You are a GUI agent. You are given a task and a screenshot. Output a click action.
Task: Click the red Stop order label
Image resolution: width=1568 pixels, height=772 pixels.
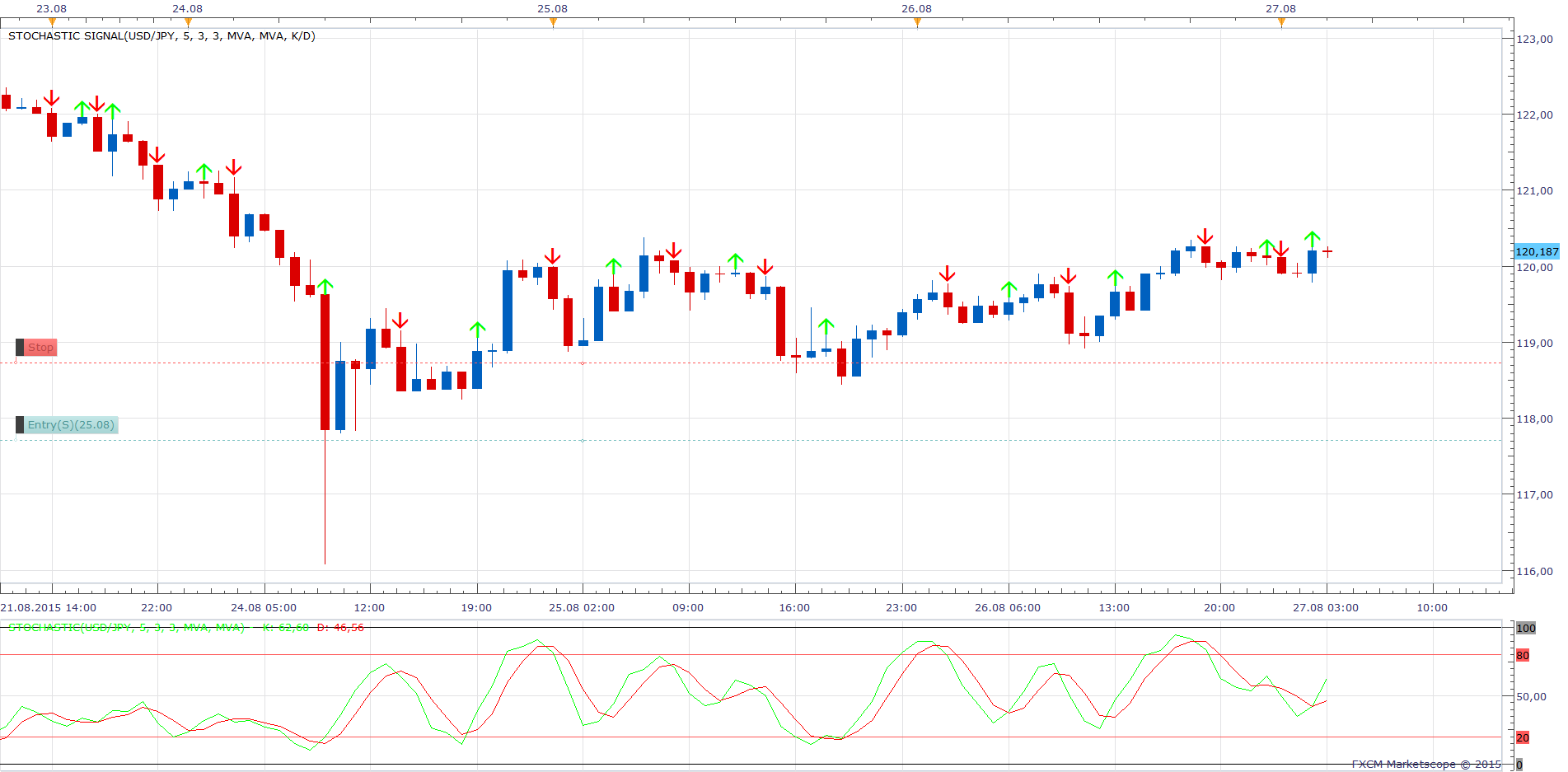pyautogui.click(x=40, y=348)
